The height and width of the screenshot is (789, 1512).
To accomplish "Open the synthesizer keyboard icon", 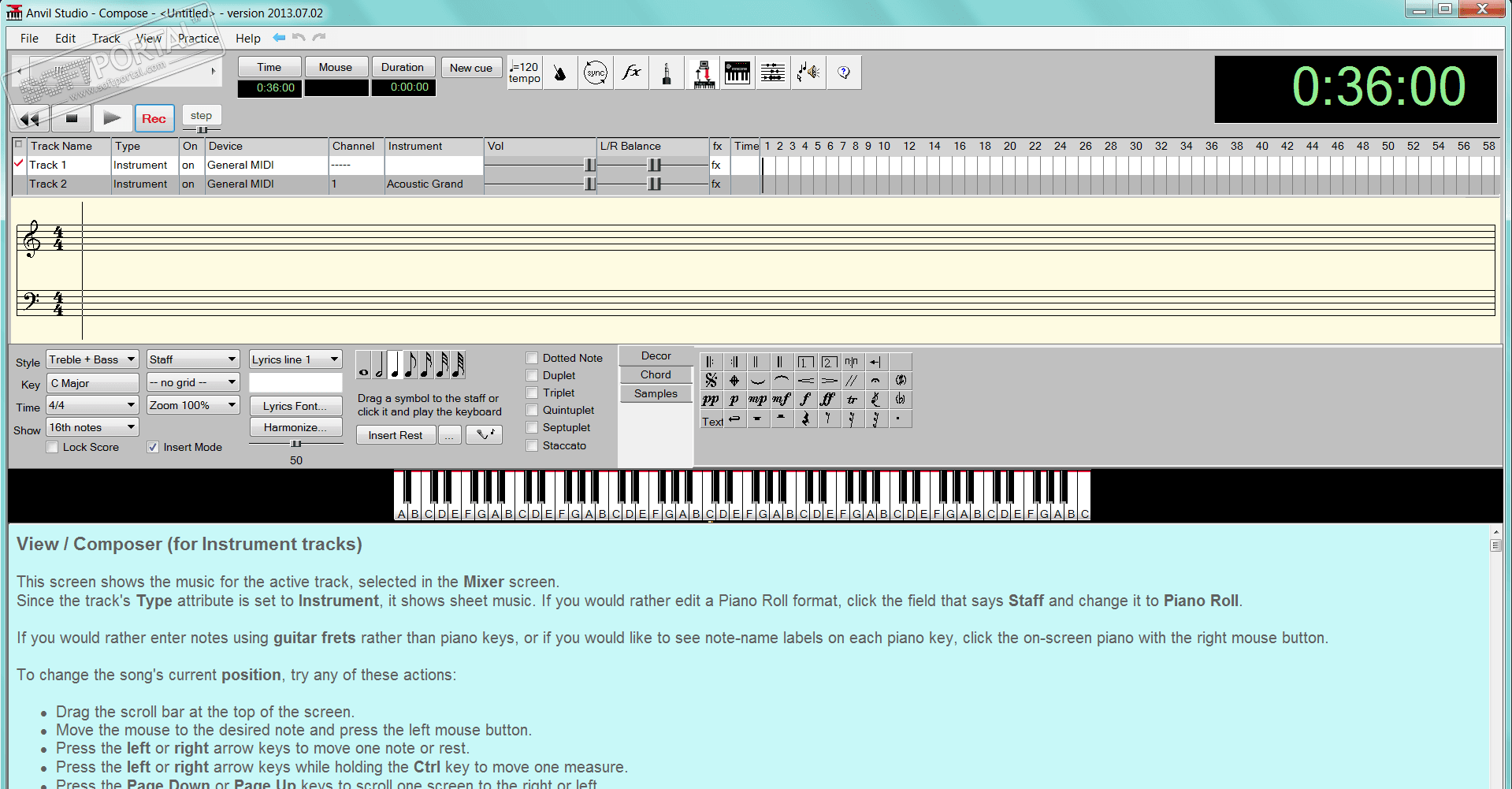I will coord(737,73).
